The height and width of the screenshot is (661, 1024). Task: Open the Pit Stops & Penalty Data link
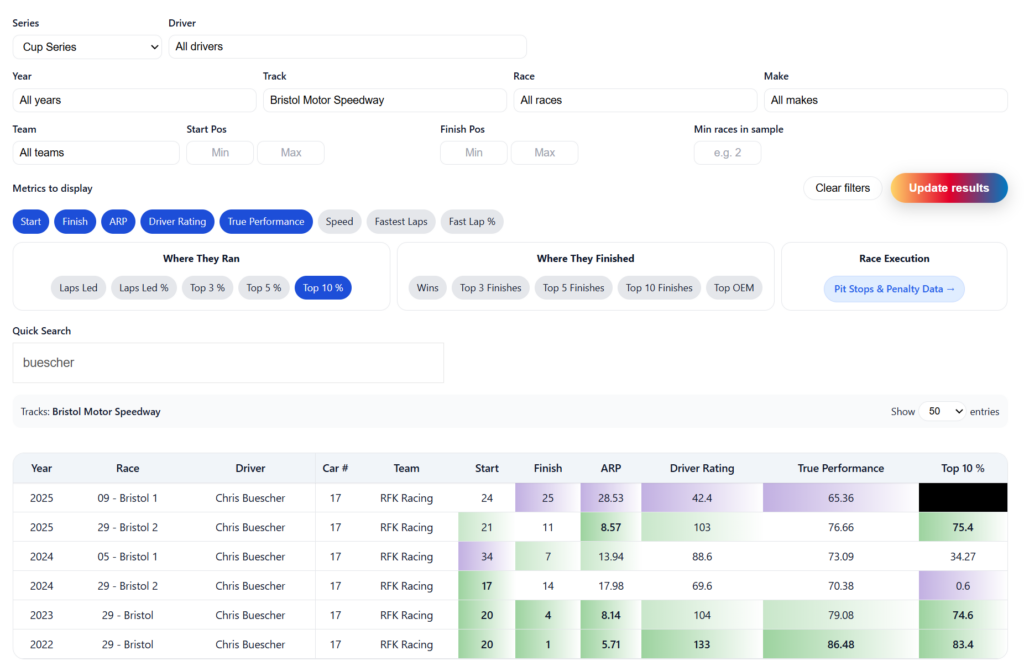894,289
